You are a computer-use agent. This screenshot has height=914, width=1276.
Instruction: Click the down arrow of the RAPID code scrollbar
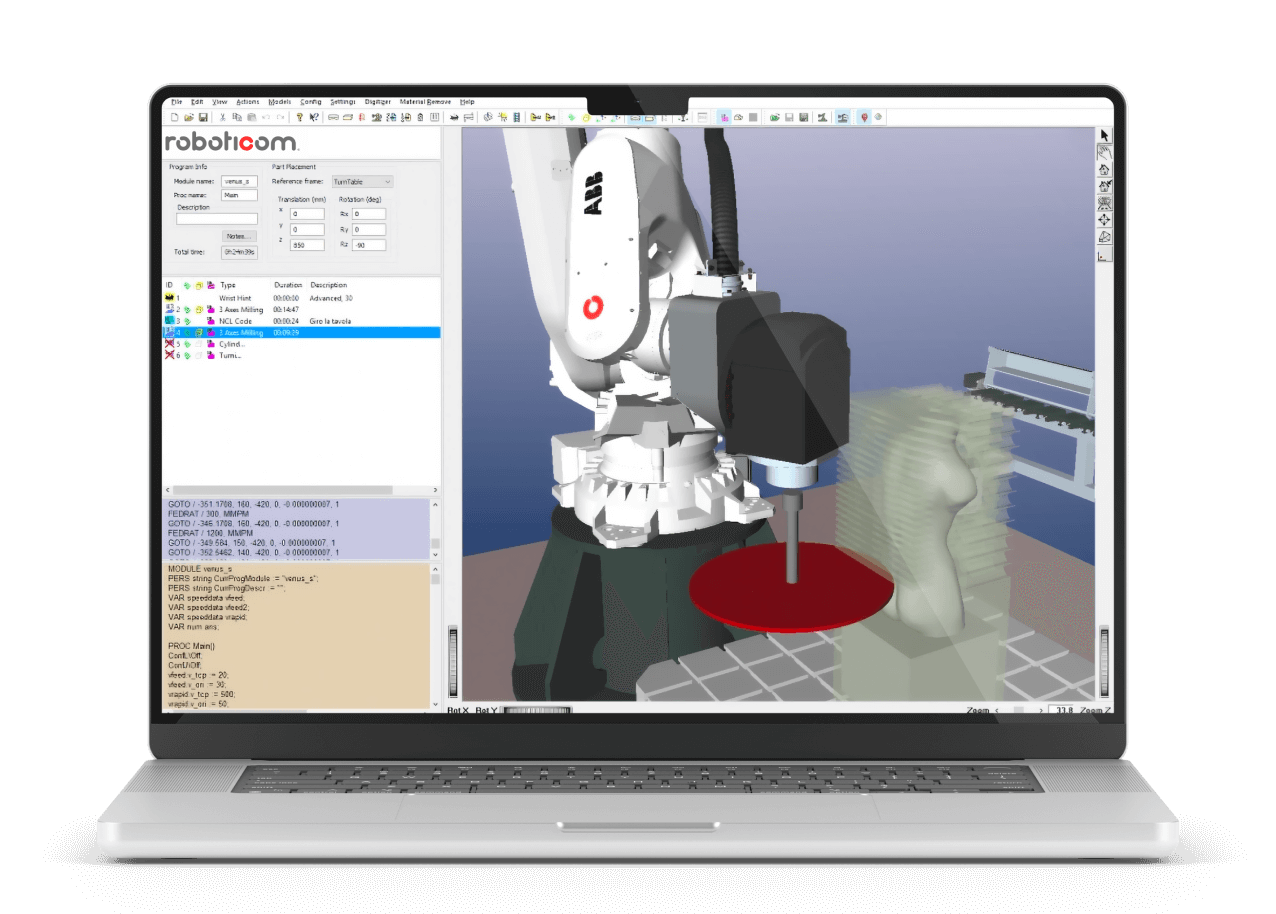435,704
